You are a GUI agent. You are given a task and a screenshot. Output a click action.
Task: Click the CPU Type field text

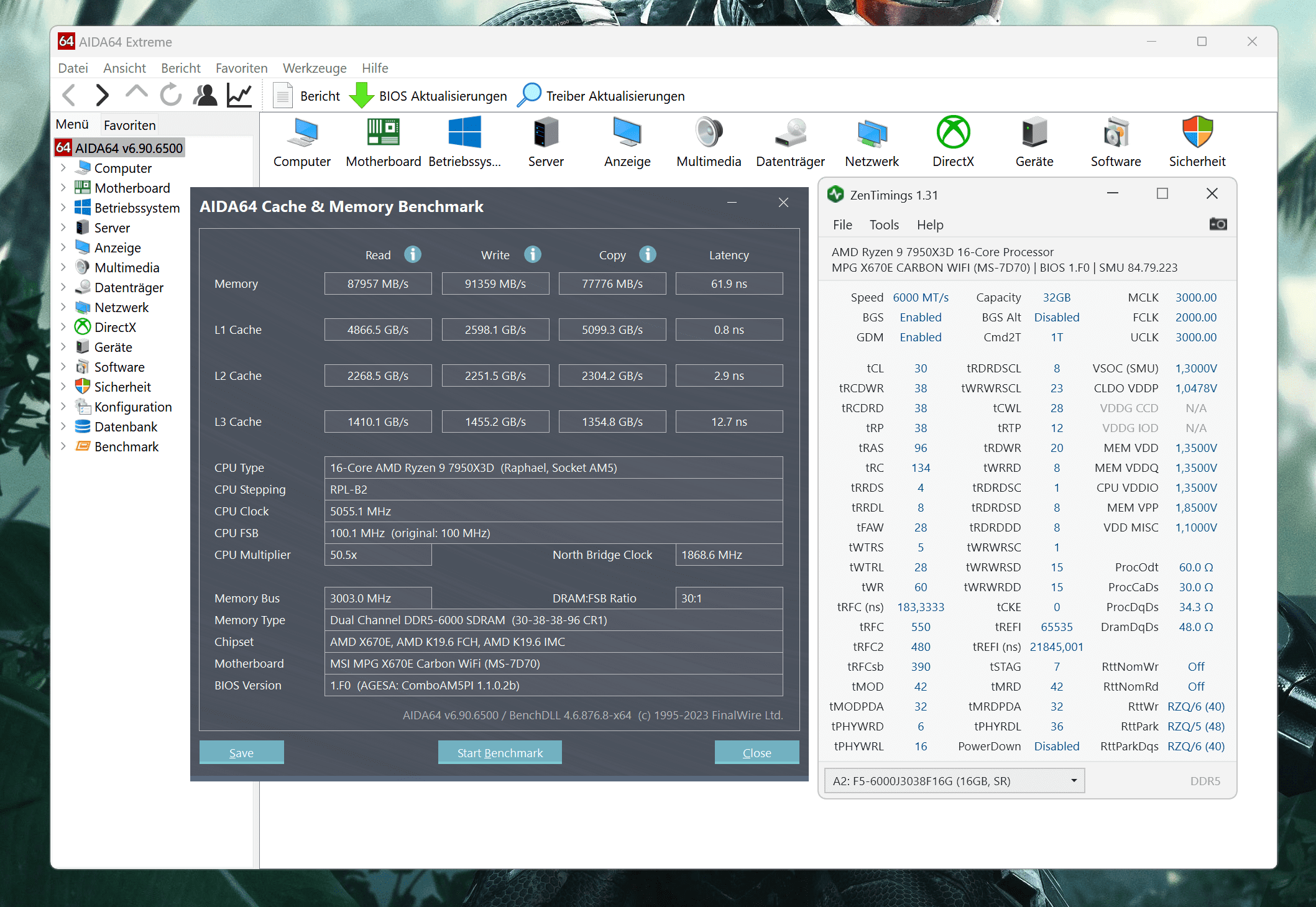tap(553, 467)
